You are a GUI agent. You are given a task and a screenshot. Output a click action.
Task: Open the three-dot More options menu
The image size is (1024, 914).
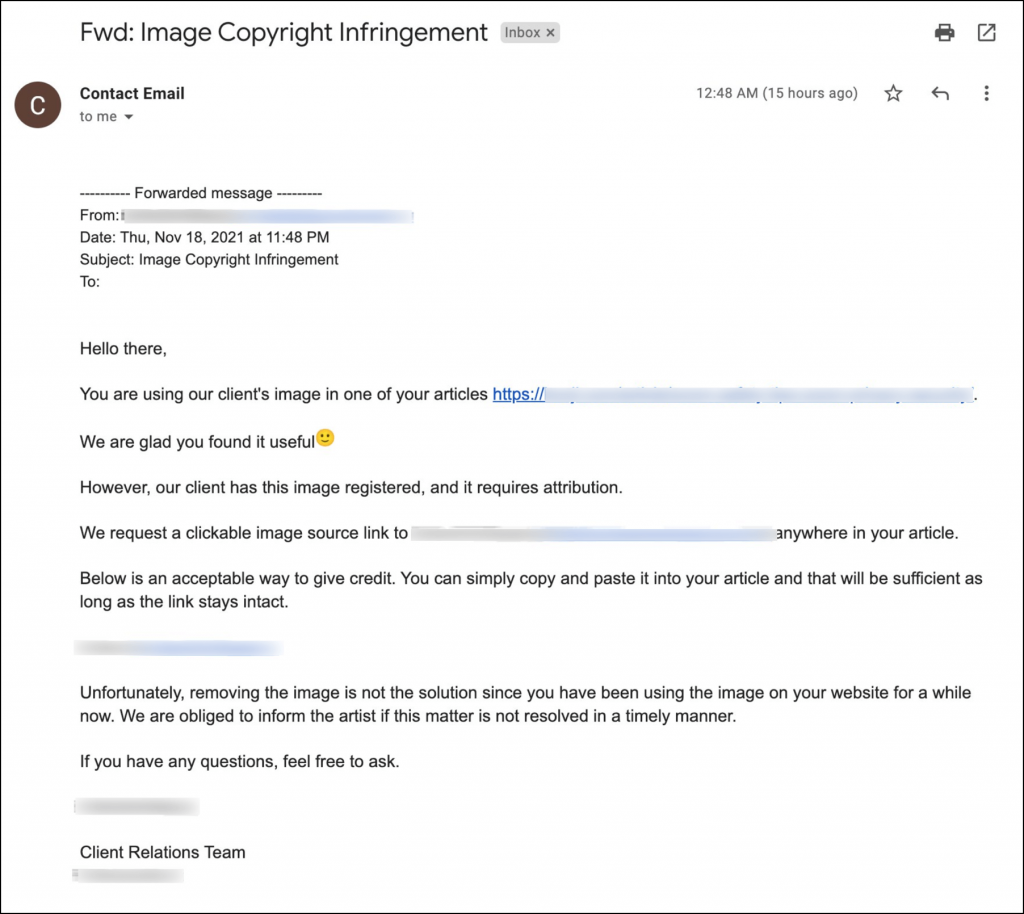986,93
